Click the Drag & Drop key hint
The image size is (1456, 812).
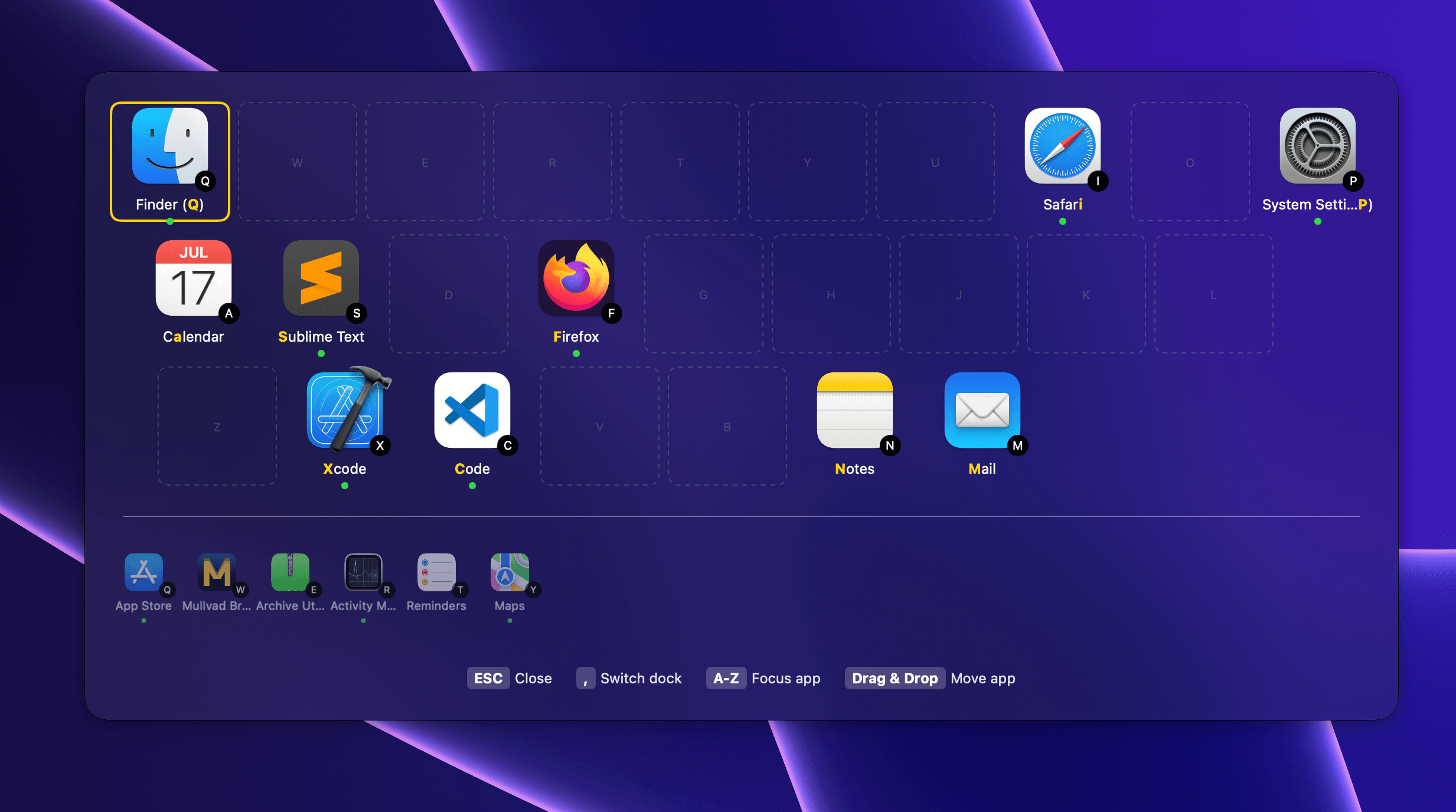[895, 678]
